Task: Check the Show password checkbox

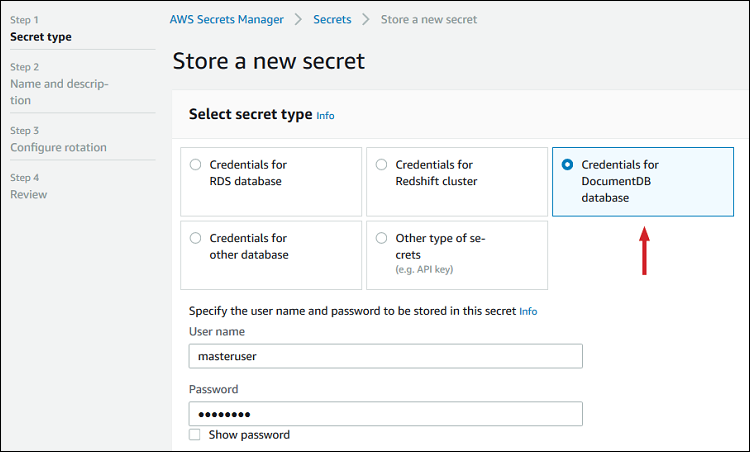Action: pyautogui.click(x=195, y=434)
